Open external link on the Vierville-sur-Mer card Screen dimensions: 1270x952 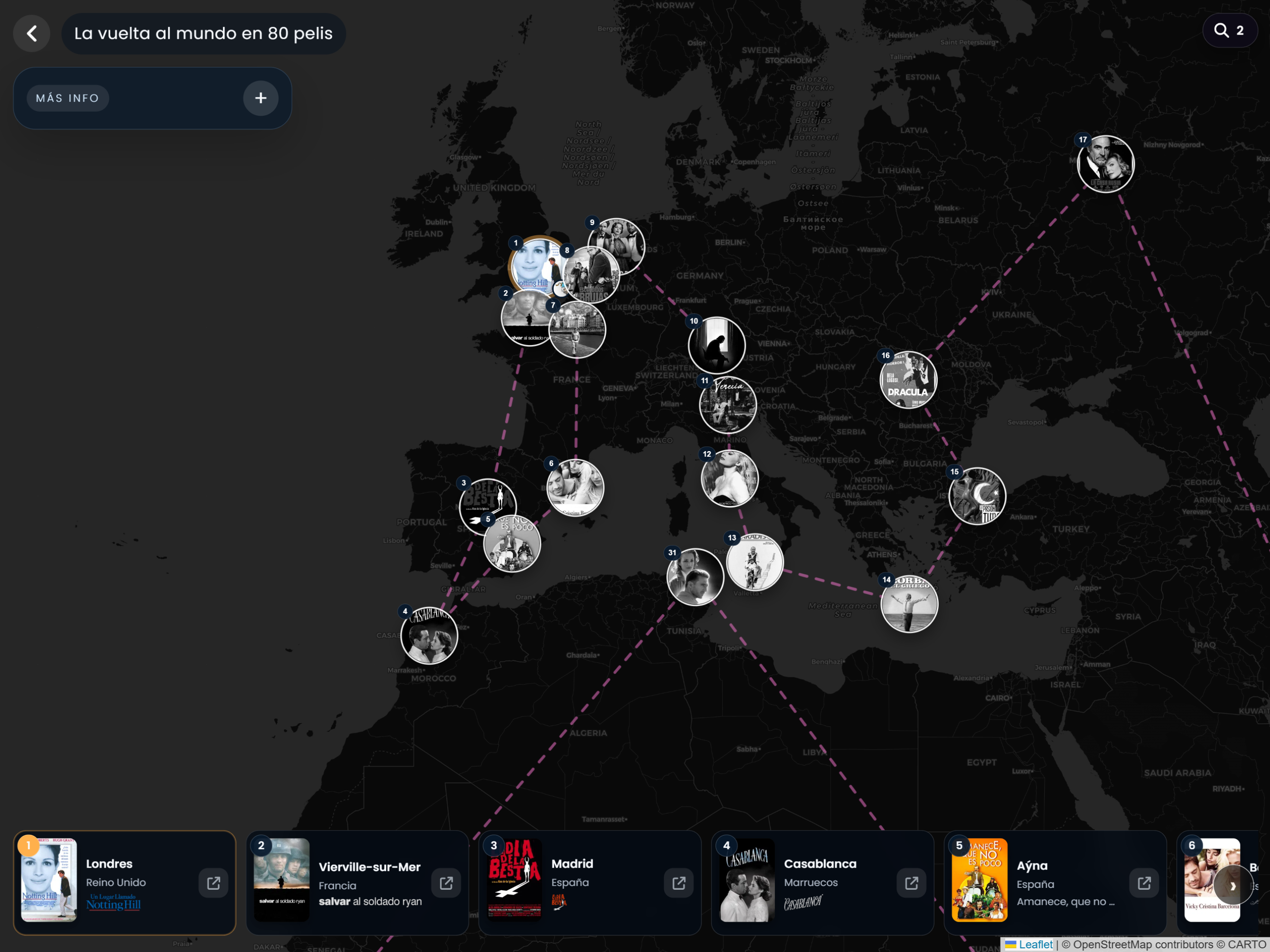pyautogui.click(x=446, y=882)
